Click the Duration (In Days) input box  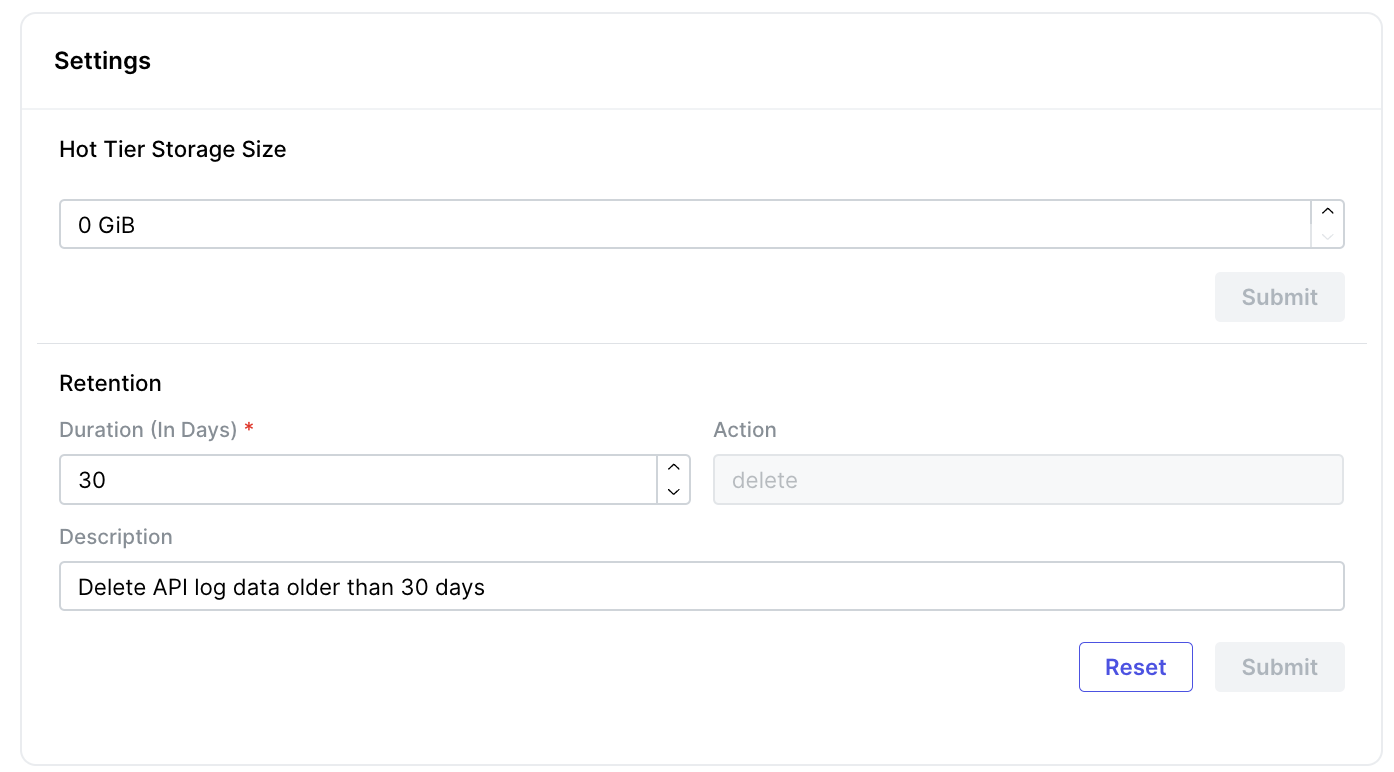click(357, 480)
